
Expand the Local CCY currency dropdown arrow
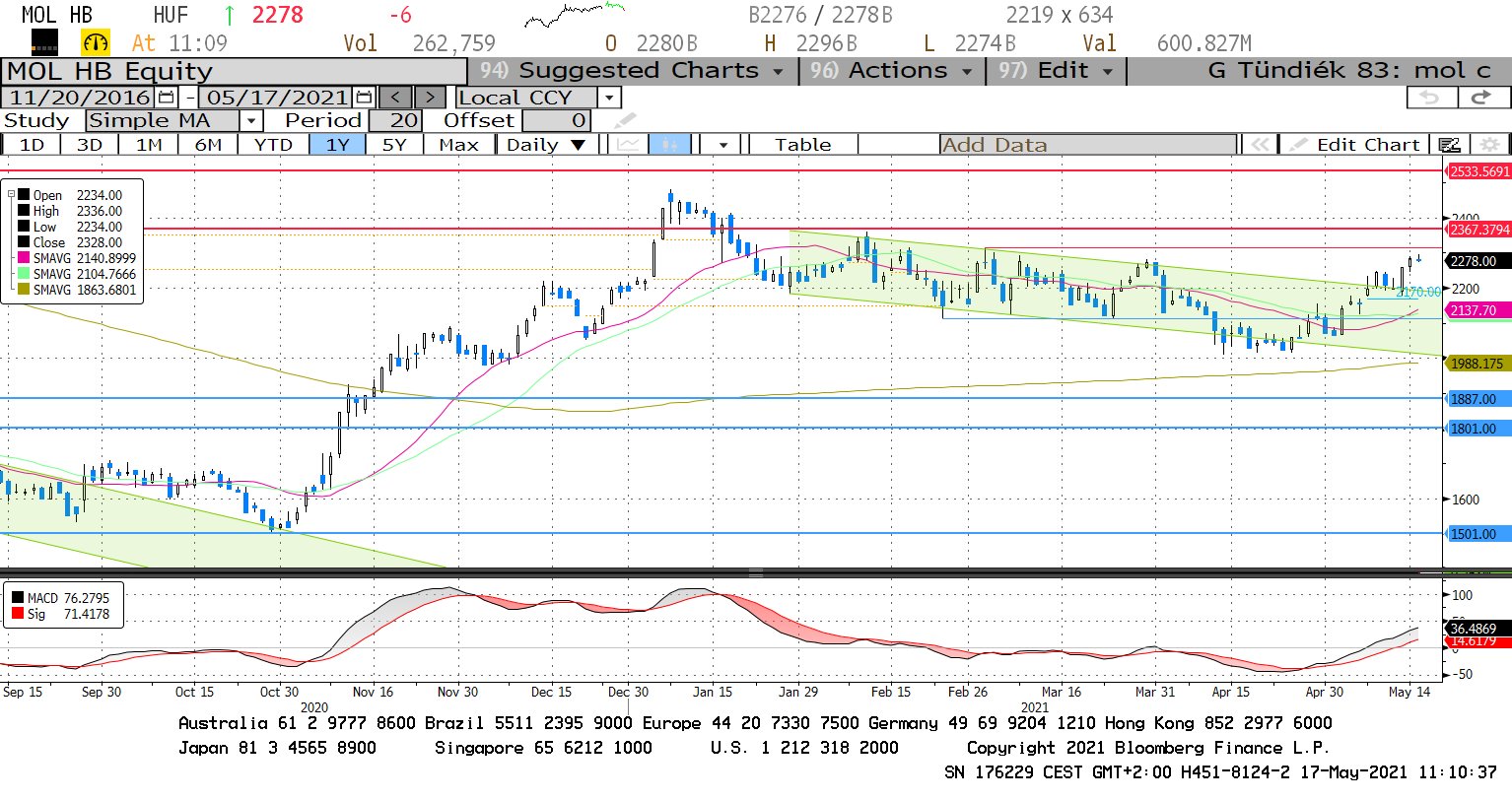pyautogui.click(x=609, y=98)
